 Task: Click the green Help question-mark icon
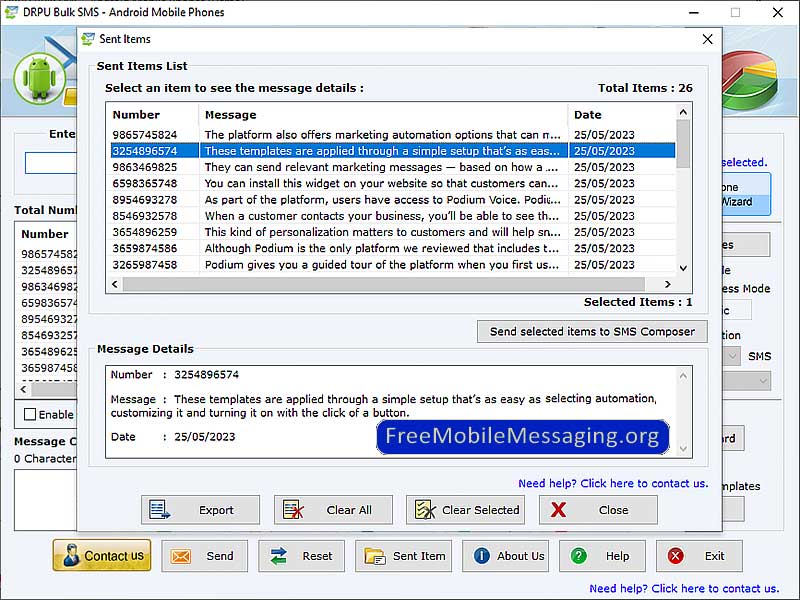(x=579, y=556)
